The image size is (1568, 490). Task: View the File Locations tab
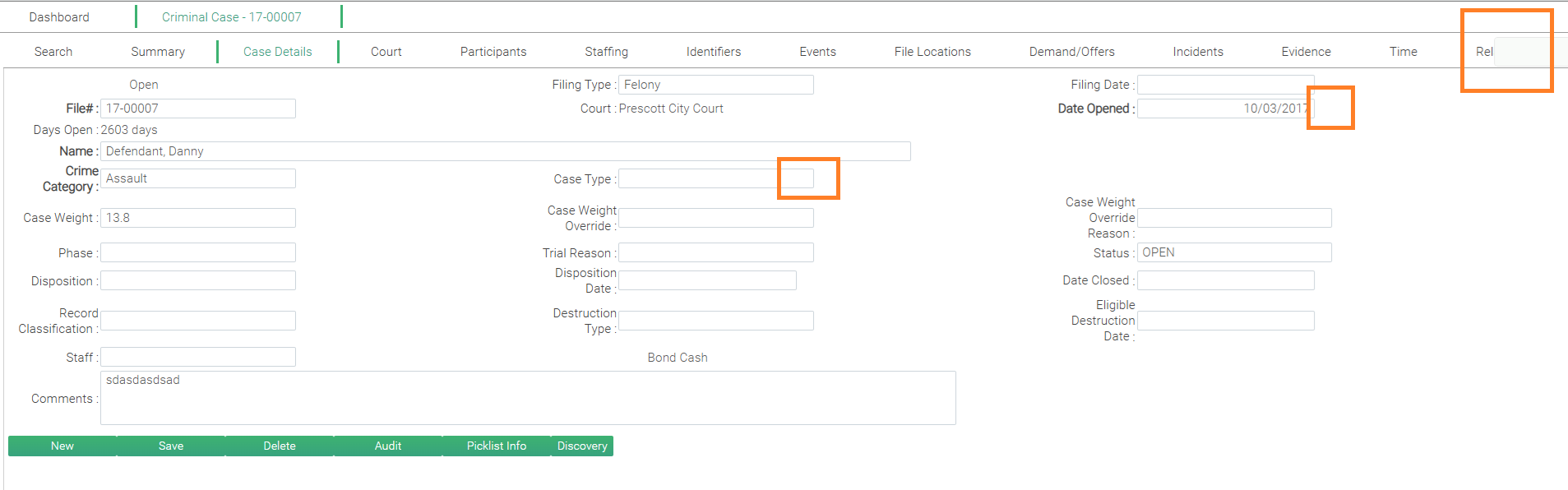coord(932,52)
